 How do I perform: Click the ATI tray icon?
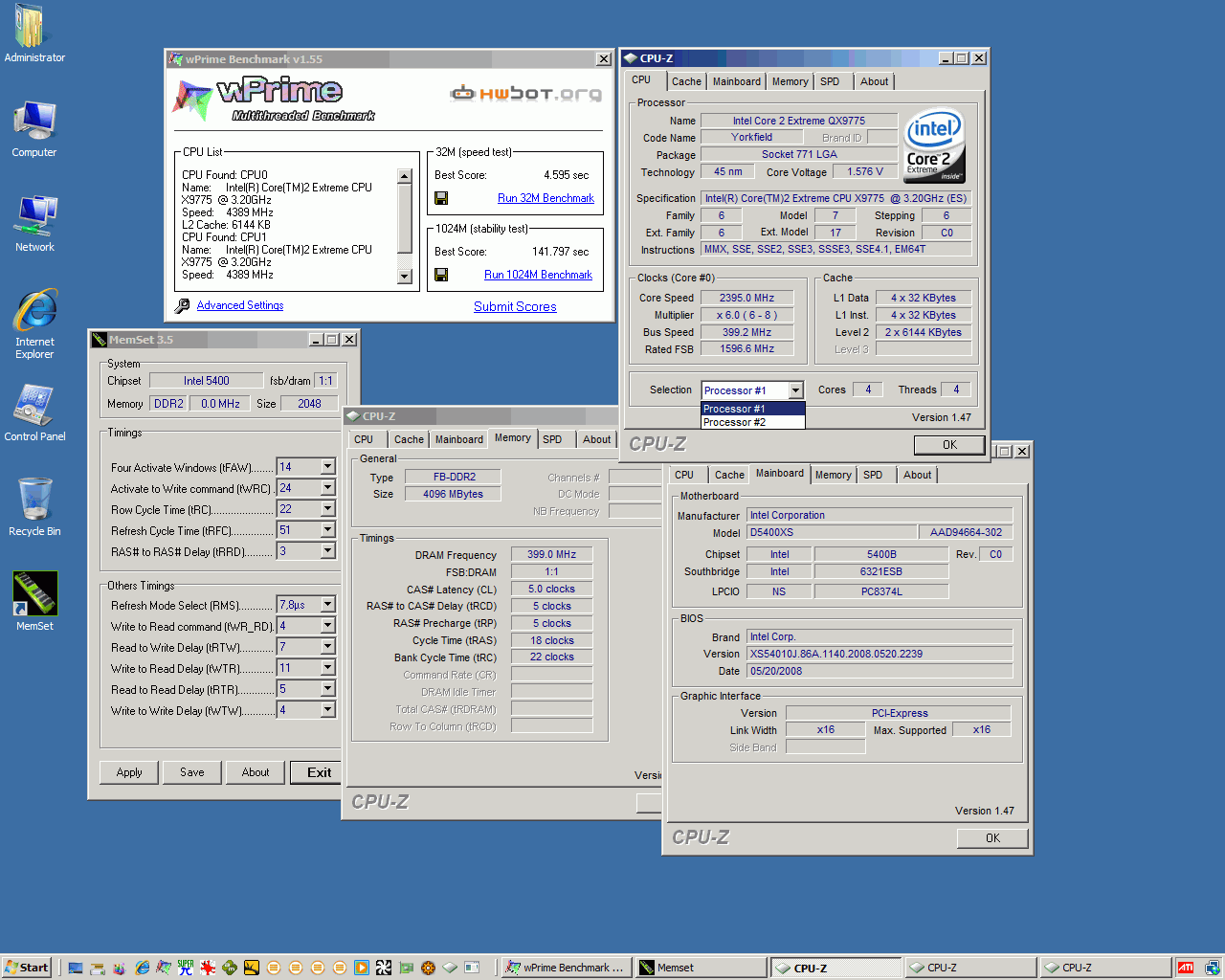coord(1186,968)
